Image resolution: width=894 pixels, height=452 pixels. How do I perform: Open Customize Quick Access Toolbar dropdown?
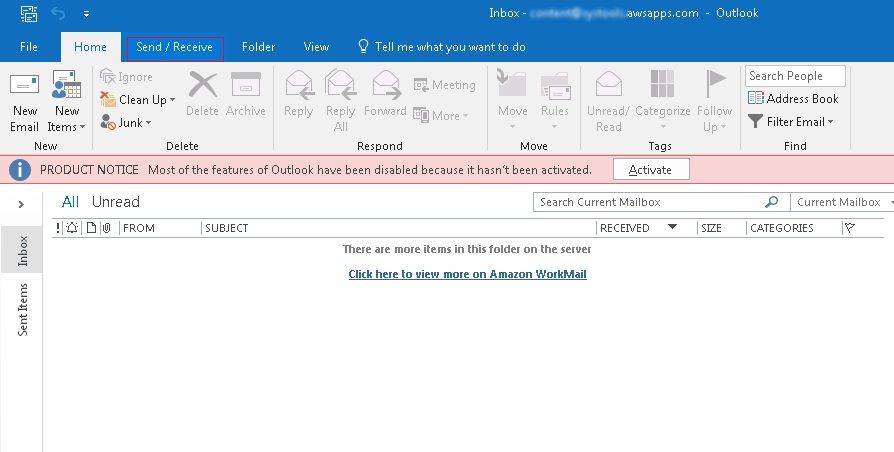(x=86, y=13)
